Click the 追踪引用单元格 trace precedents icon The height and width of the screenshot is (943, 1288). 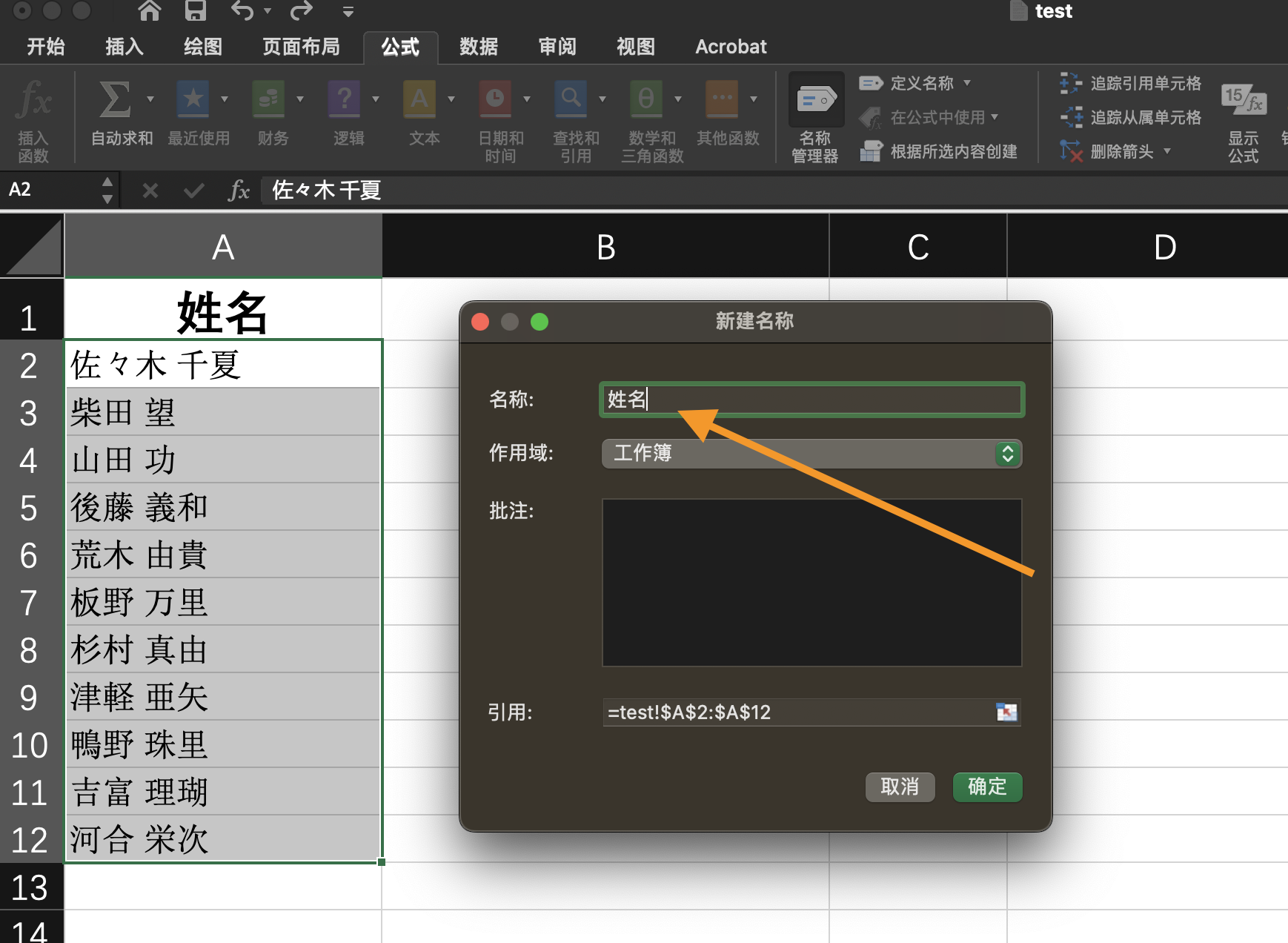(x=1070, y=82)
